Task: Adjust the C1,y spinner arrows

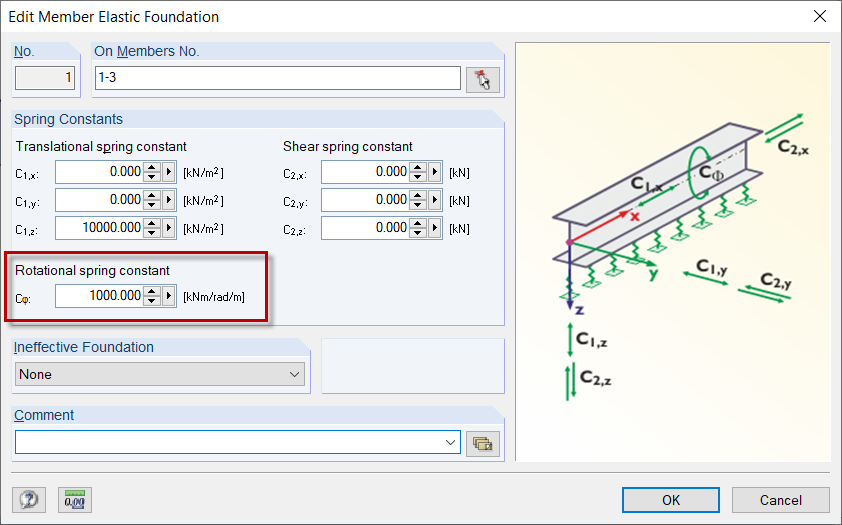Action: click(153, 200)
